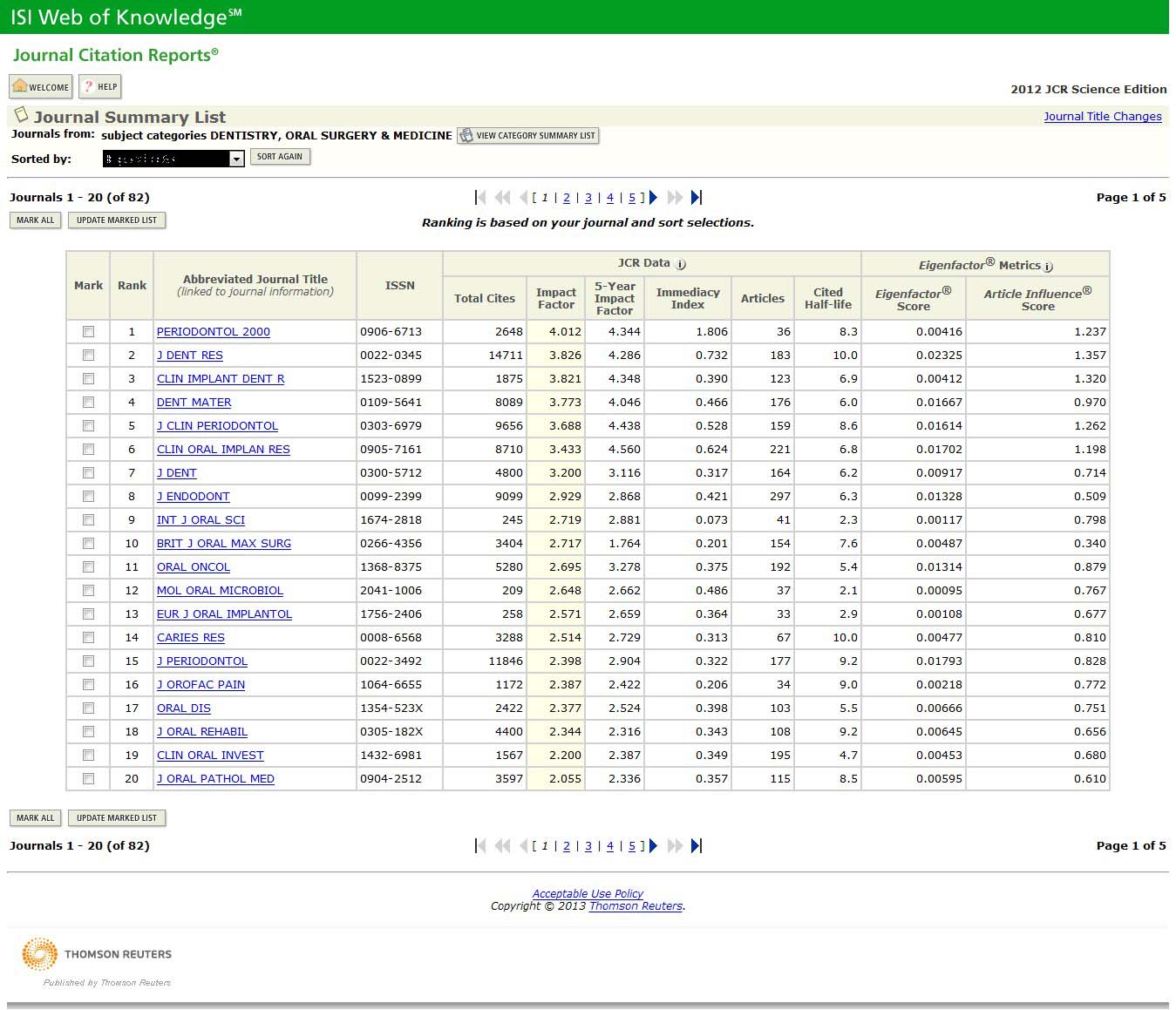
Task: Open the J OROFAC PAIN journal link
Action: pyautogui.click(x=201, y=685)
